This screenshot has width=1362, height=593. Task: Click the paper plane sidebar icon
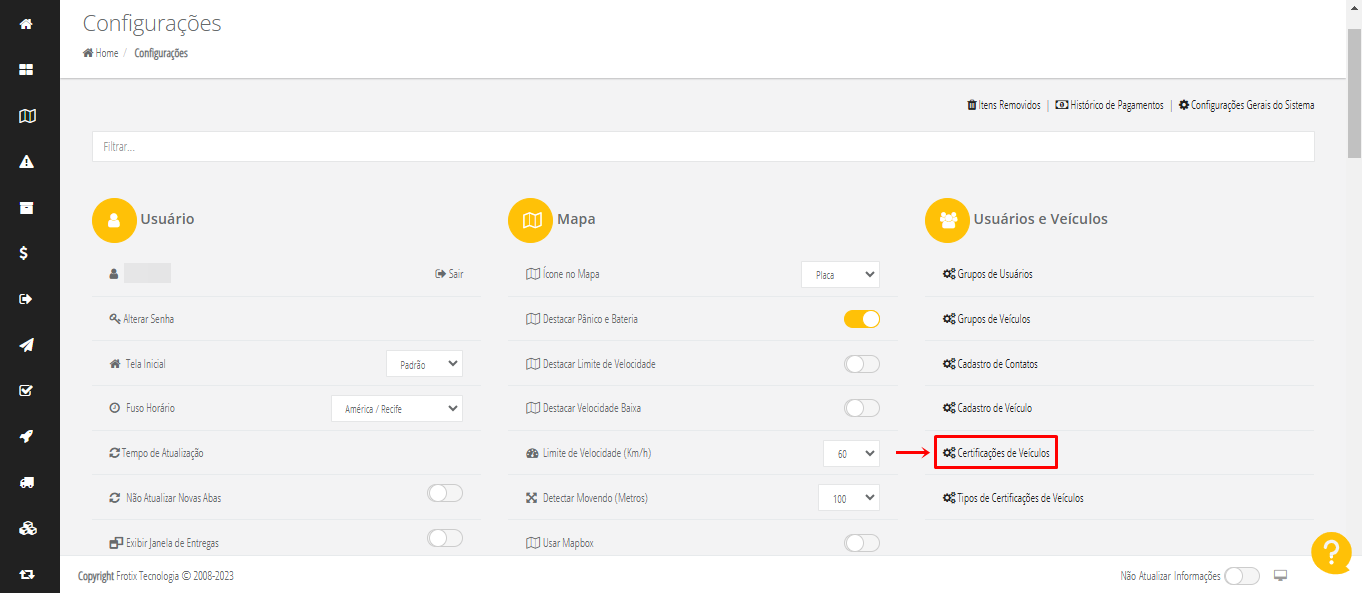click(27, 345)
